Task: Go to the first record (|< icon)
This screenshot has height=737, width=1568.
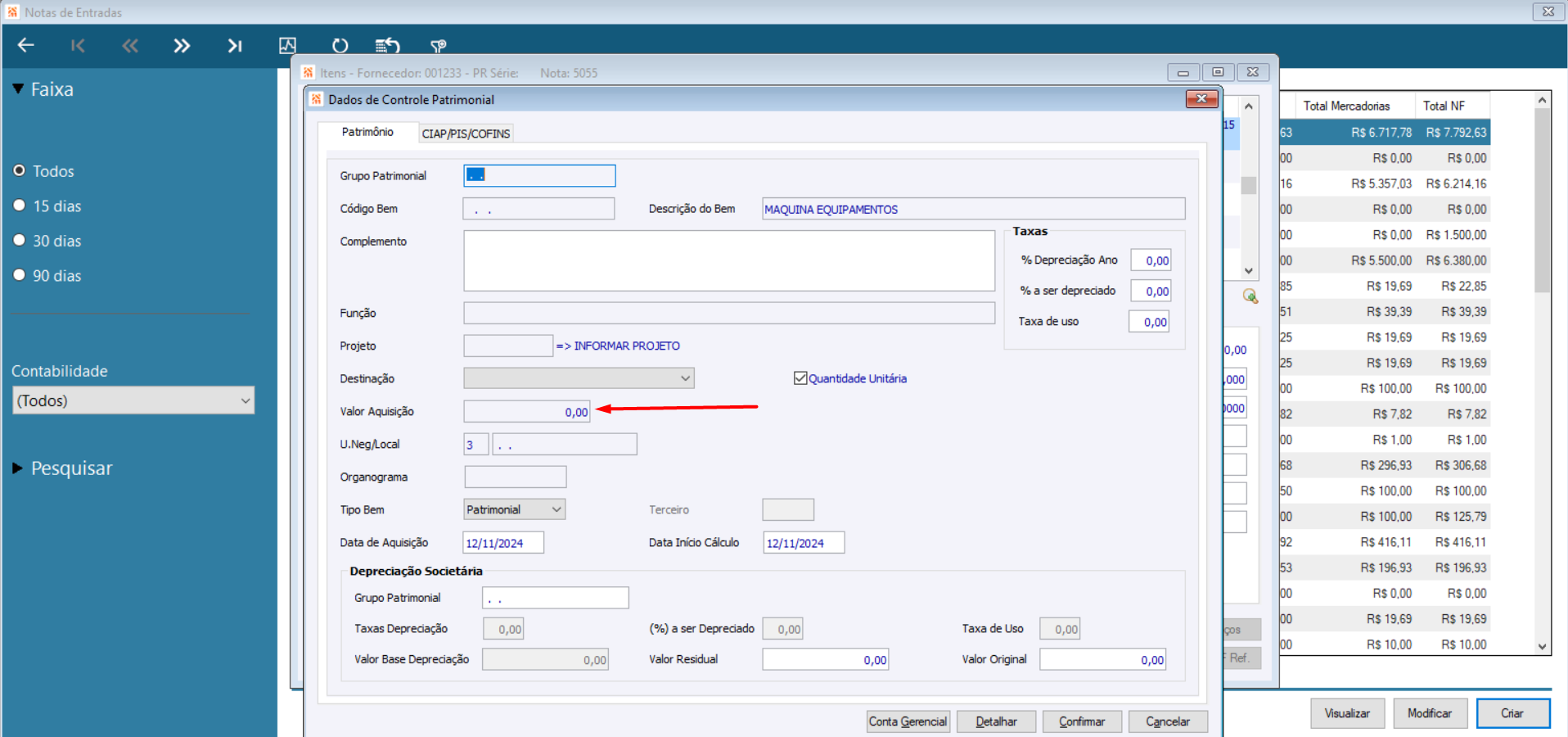Action: click(78, 46)
